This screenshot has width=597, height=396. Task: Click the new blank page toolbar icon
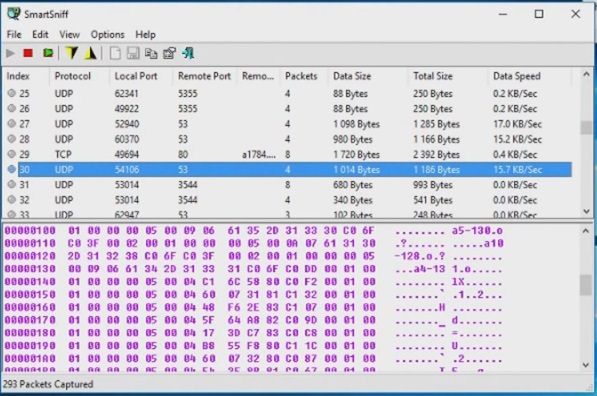point(115,53)
